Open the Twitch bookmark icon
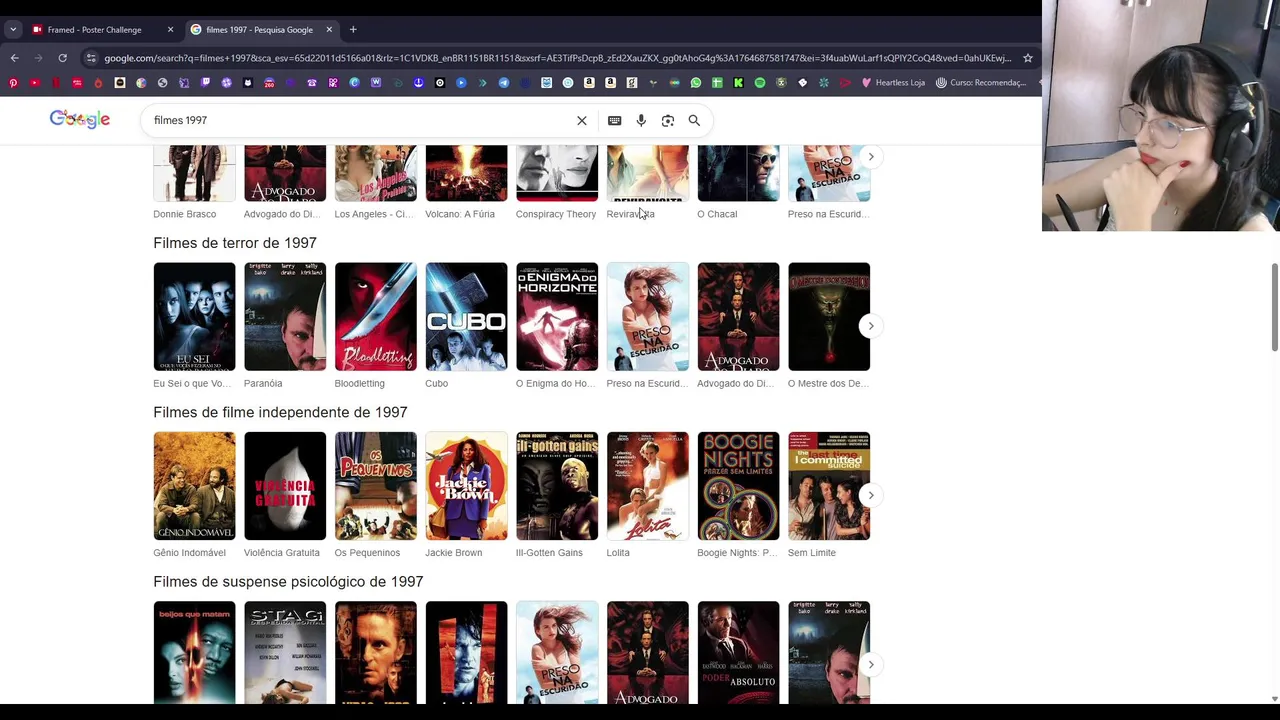The image size is (1280, 720). [x=205, y=83]
